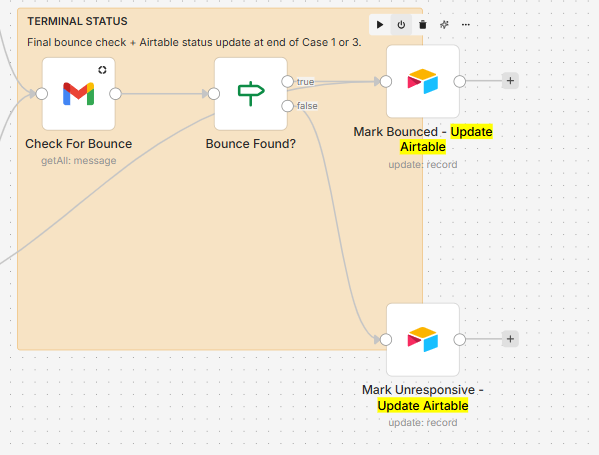Click the 'getAll: message' subtitle
Screen dimensions: 599x455
click(x=79, y=161)
